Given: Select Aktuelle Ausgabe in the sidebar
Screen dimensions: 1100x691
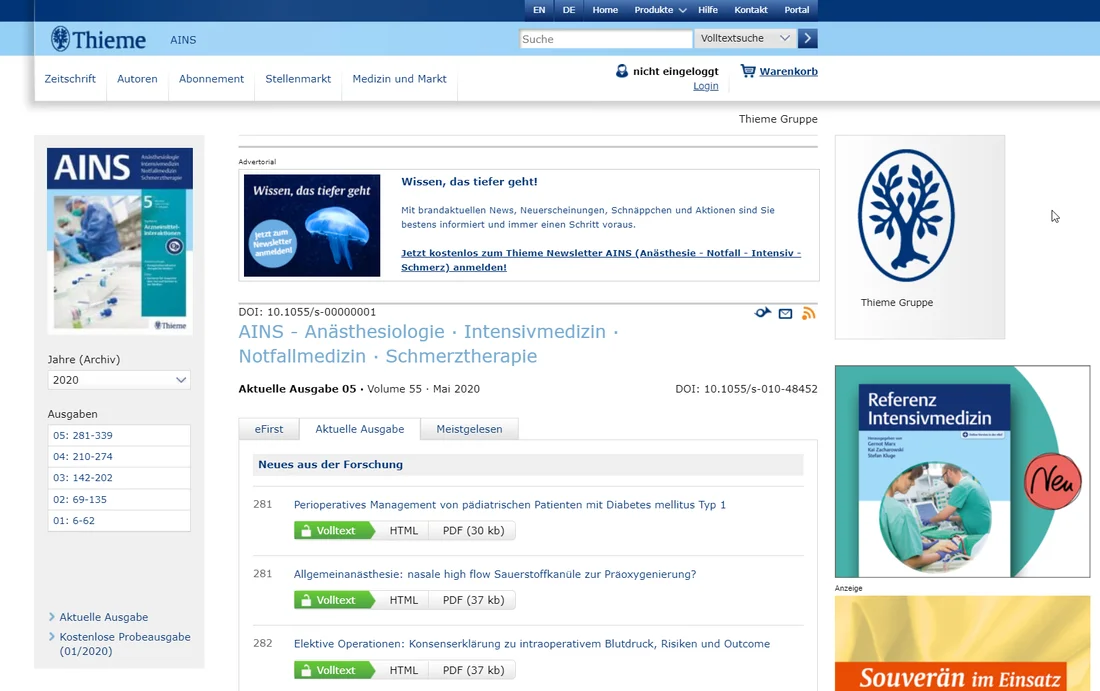Looking at the screenshot, I should pyautogui.click(x=103, y=617).
